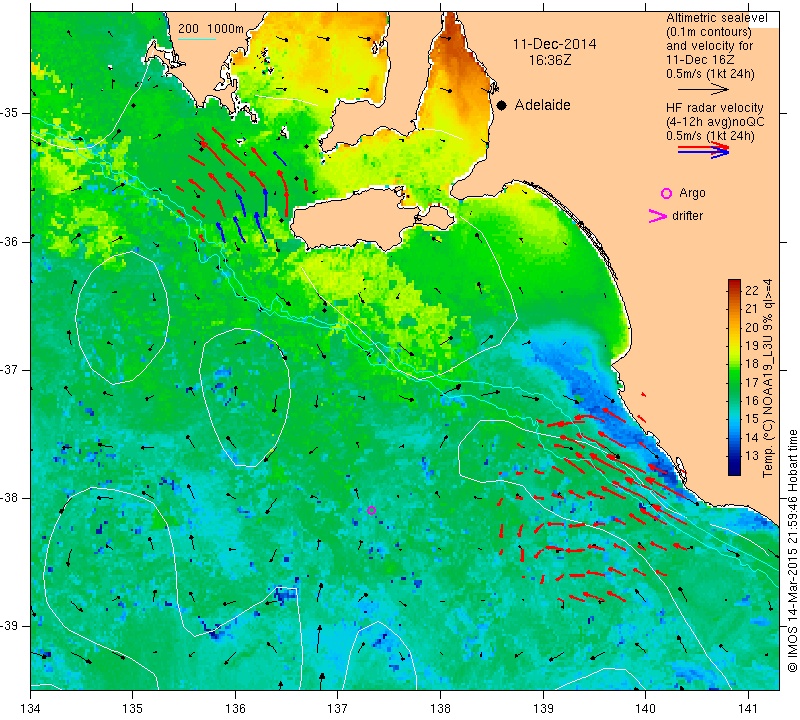Click the 'Altimetric sealevel' legend heading
Screen dimensions: 800x720
[x=716, y=18]
